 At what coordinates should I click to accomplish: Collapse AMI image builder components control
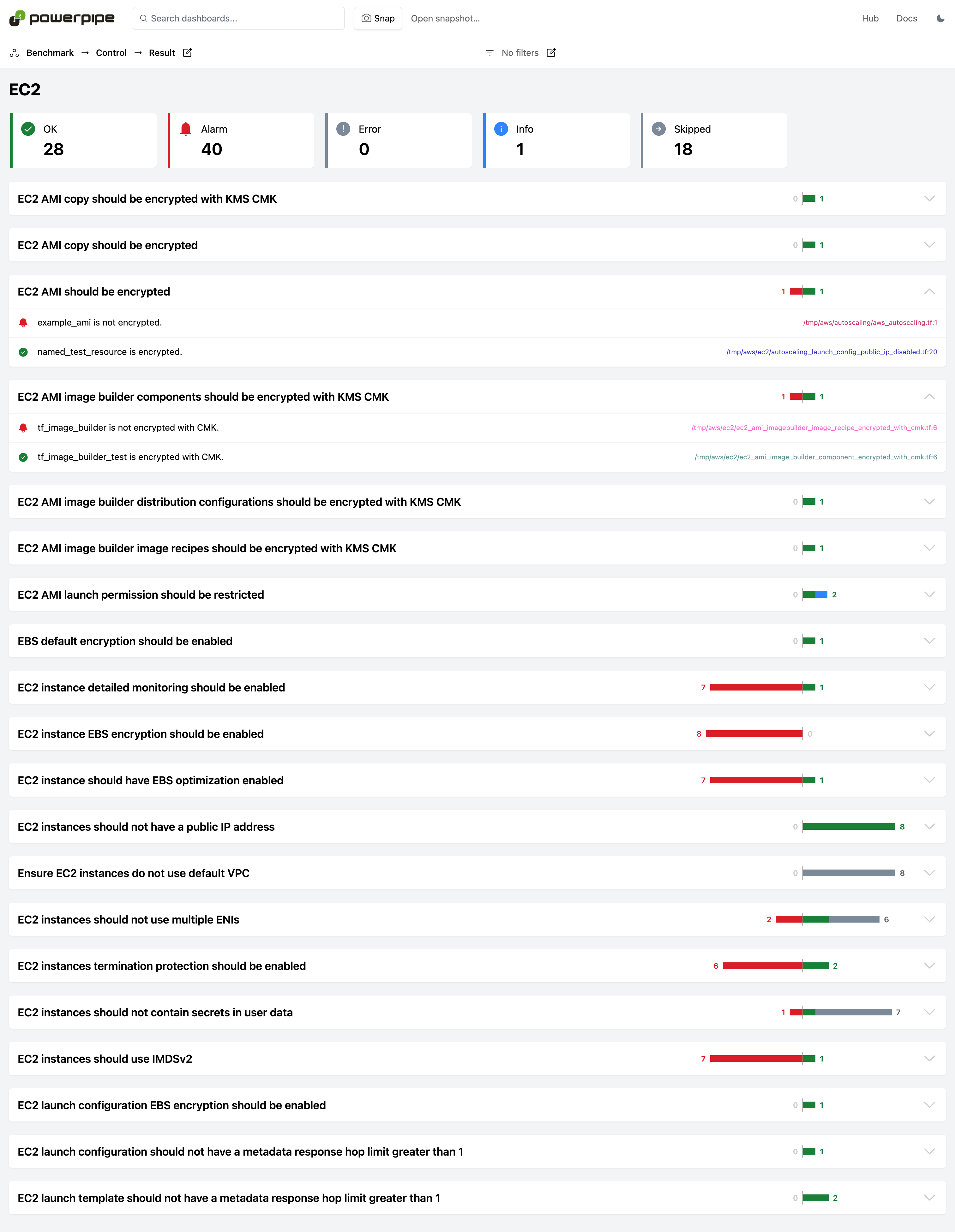pos(929,397)
